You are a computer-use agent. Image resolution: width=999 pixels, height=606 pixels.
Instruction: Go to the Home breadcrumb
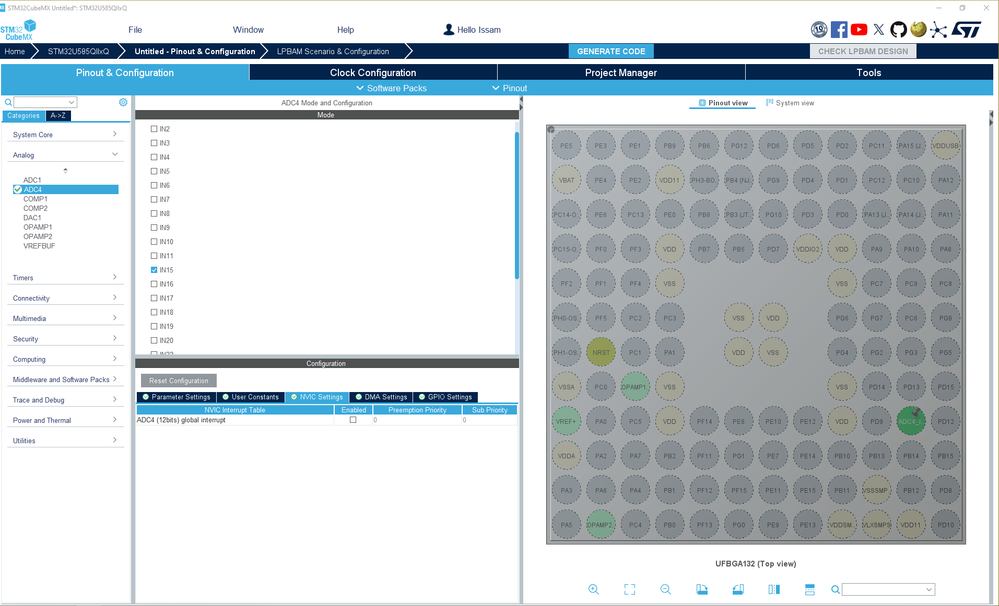[x=15, y=51]
